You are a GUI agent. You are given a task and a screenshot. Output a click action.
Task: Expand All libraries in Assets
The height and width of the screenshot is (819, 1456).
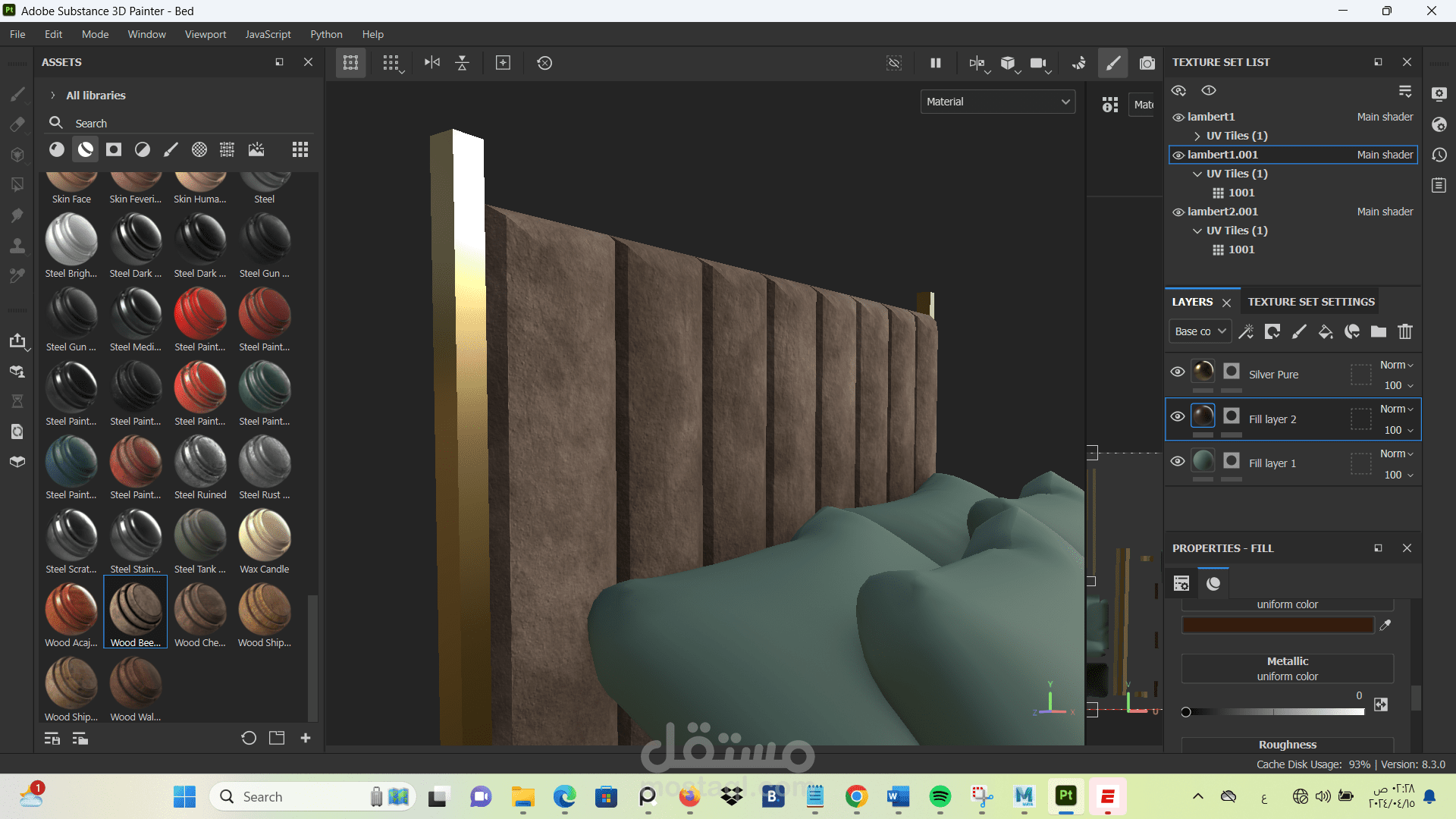point(53,96)
